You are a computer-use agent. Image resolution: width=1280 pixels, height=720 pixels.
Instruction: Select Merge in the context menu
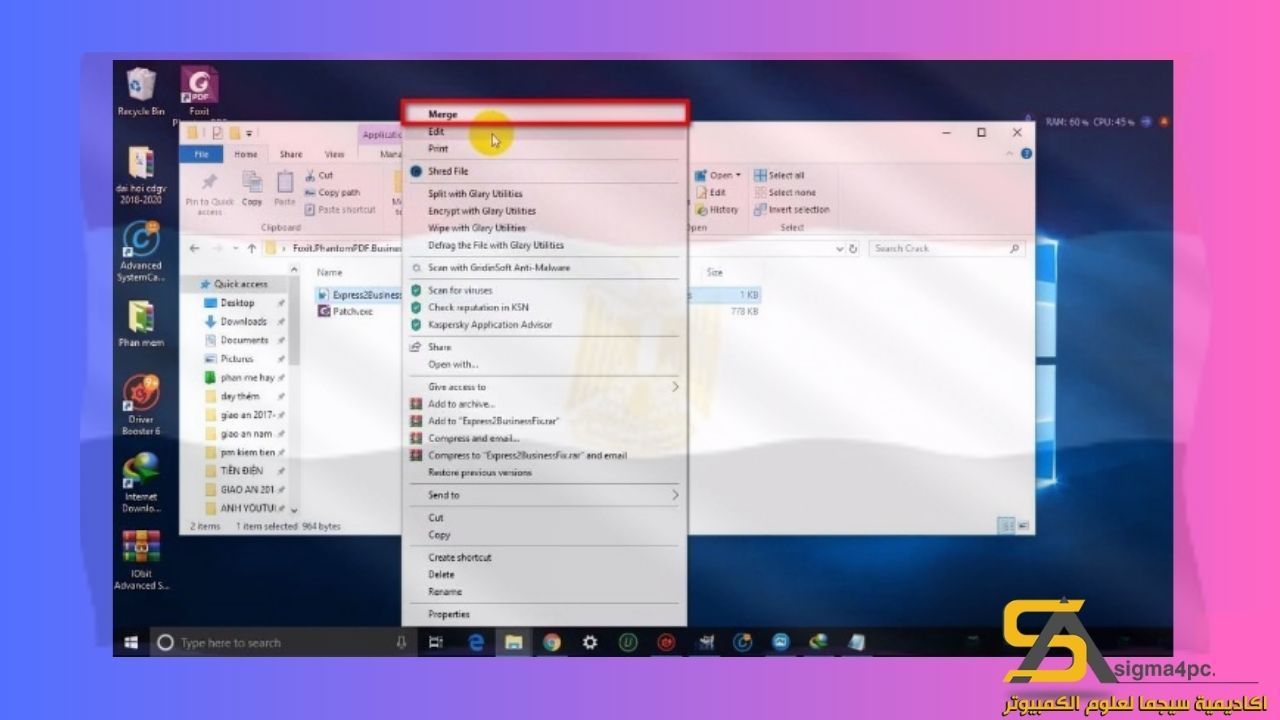point(544,114)
